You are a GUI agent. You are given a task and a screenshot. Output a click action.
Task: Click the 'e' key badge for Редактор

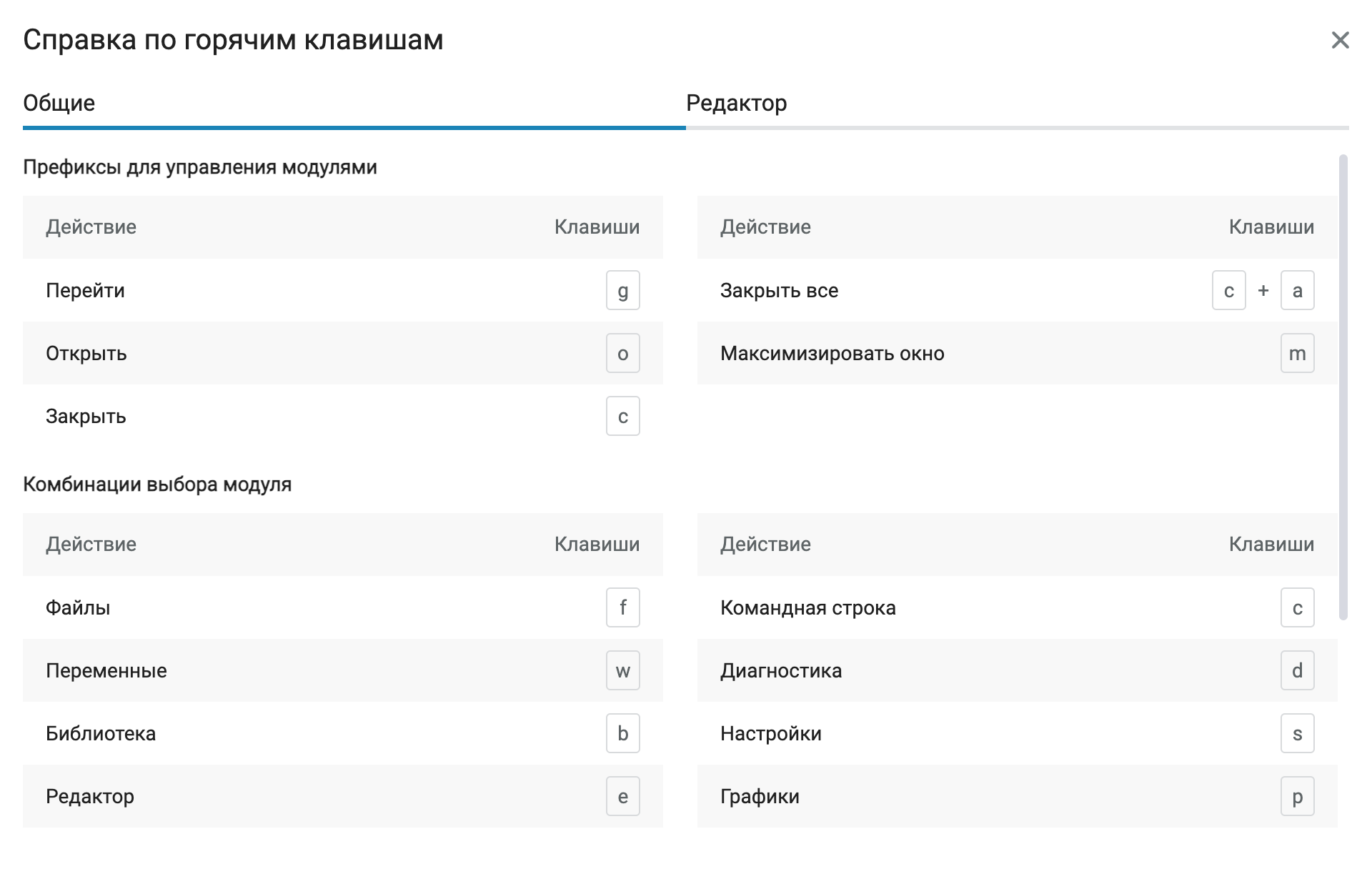(x=622, y=796)
